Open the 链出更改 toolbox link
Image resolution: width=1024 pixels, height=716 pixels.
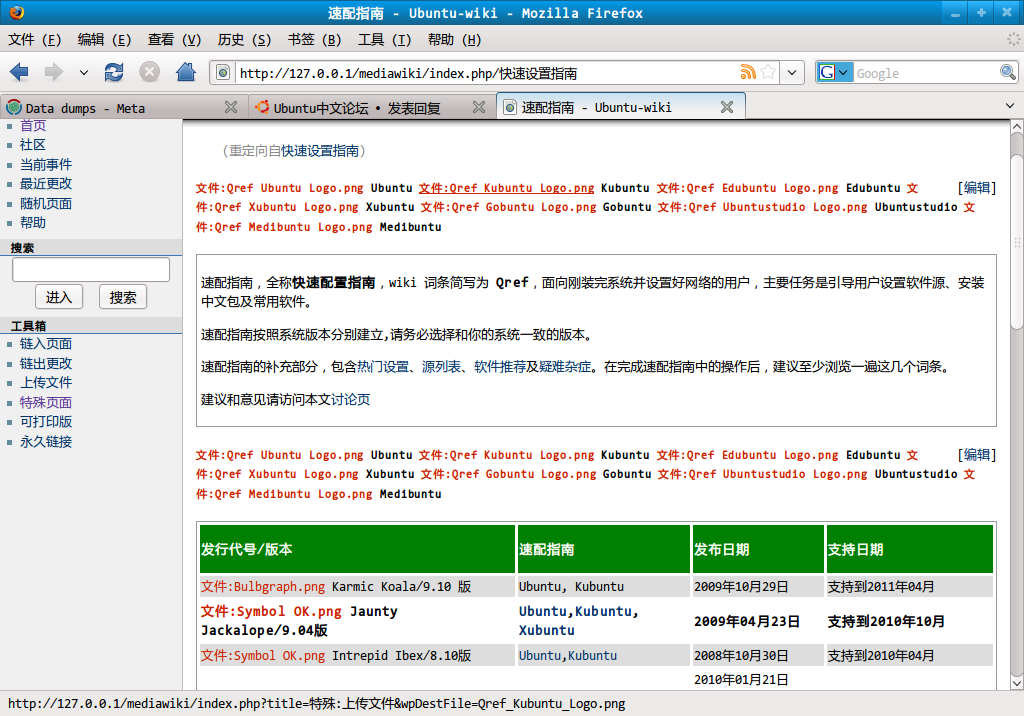click(46, 363)
